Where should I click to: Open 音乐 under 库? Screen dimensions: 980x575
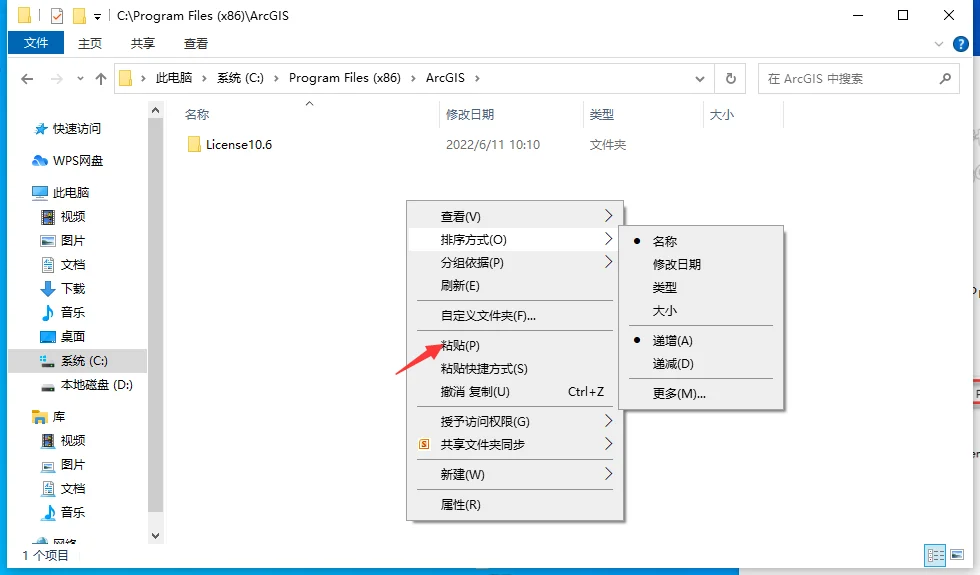(63, 512)
